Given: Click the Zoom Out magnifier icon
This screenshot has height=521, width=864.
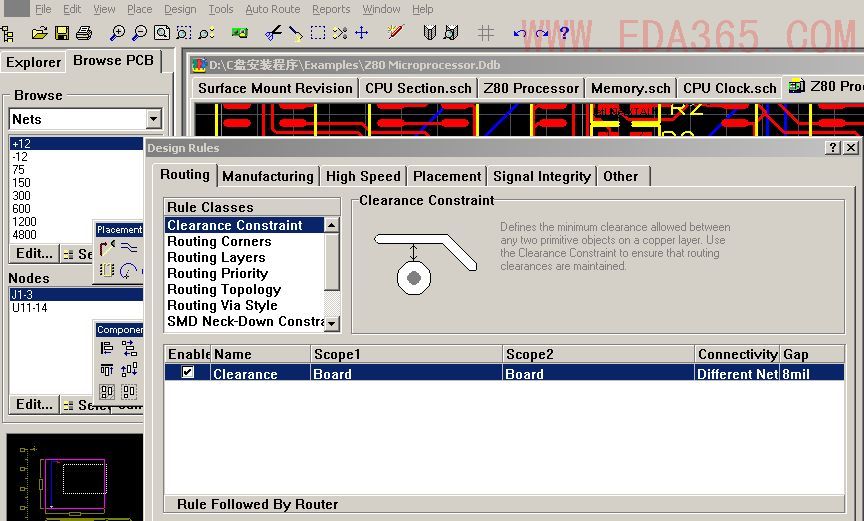Looking at the screenshot, I should [139, 33].
